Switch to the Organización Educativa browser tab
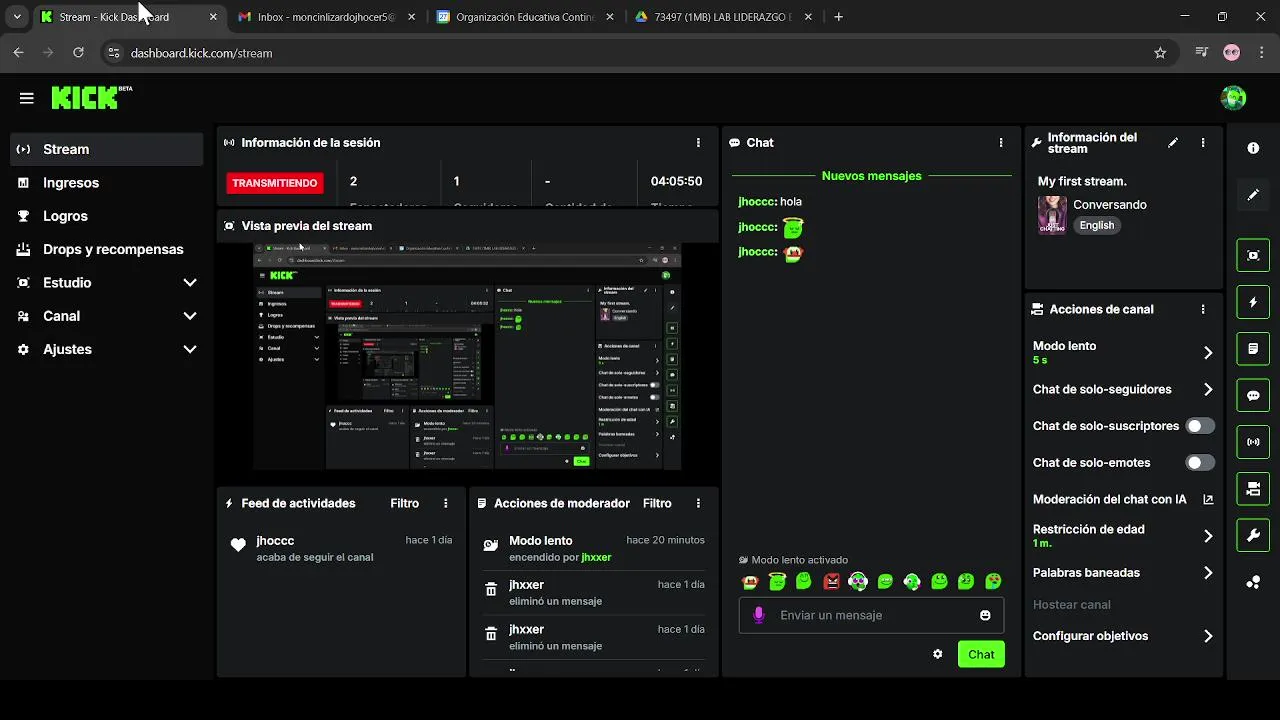Image resolution: width=1280 pixels, height=720 pixels. (x=525, y=17)
